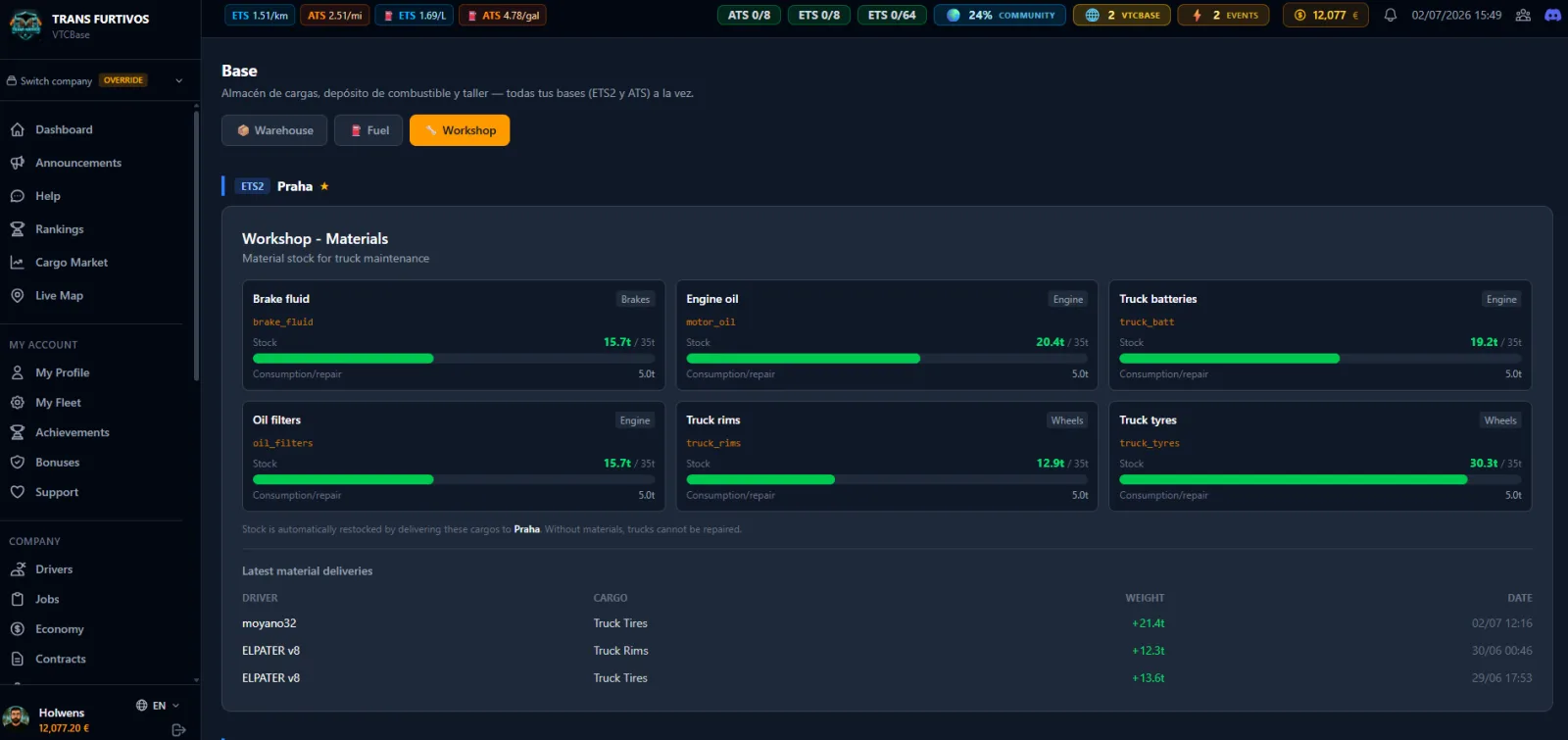This screenshot has width=1568, height=740.
Task: Click the 2 Events button
Action: coord(1223,15)
